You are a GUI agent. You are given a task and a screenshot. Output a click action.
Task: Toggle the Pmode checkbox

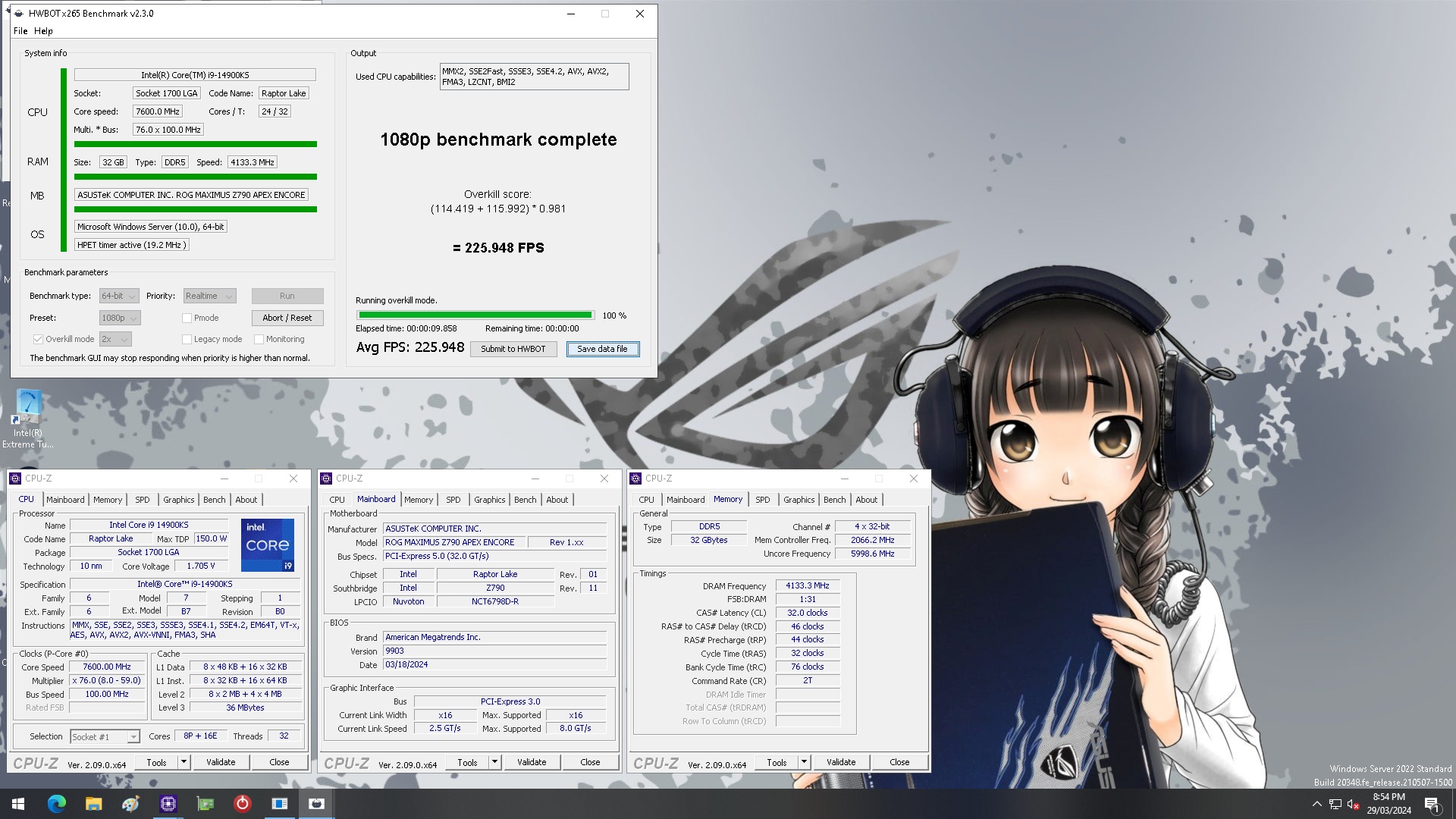point(187,318)
